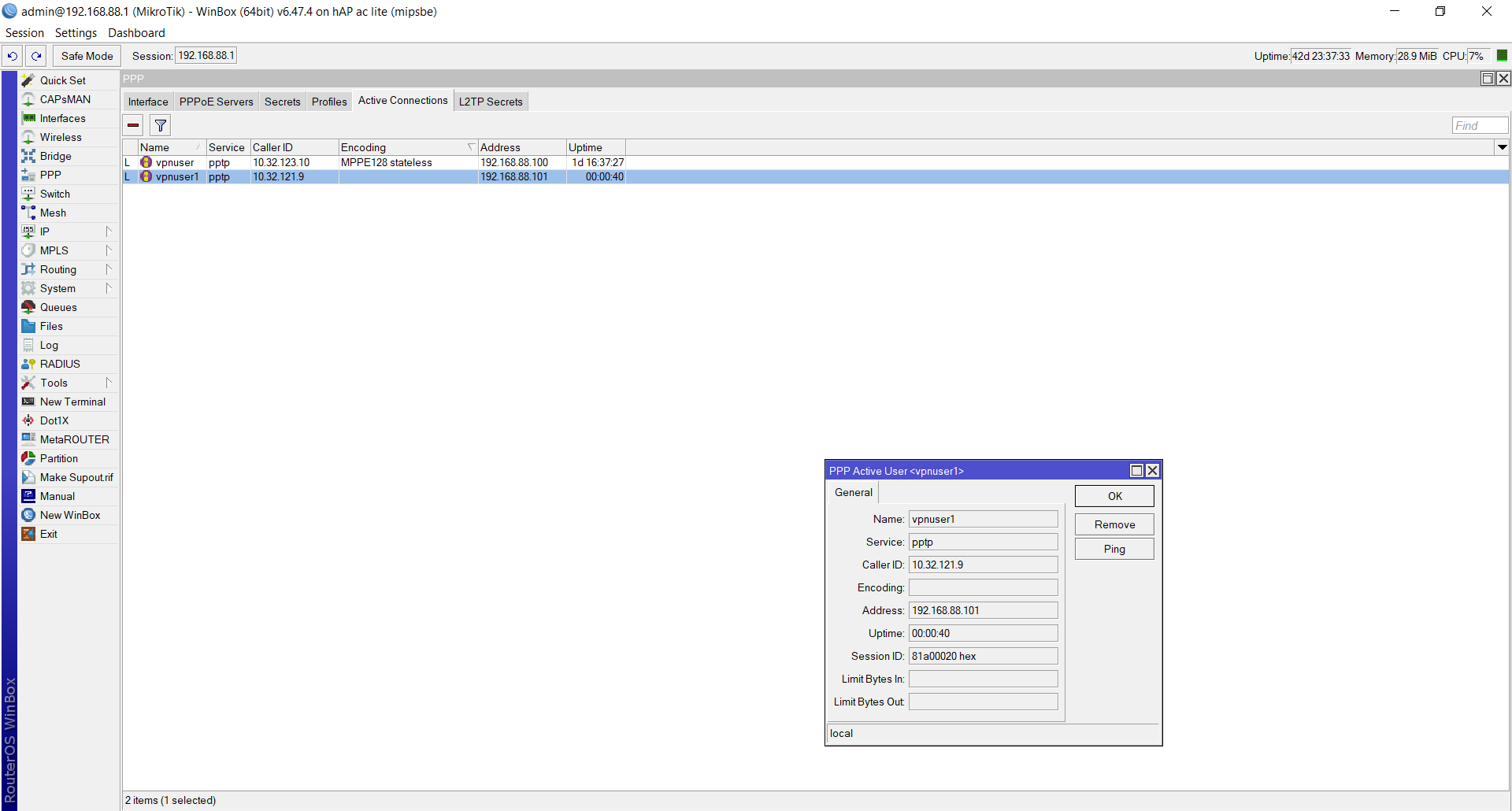Screen dimensions: 1512x811
Task: Click the Caller ID field in the dialog
Action: pyautogui.click(x=983, y=565)
